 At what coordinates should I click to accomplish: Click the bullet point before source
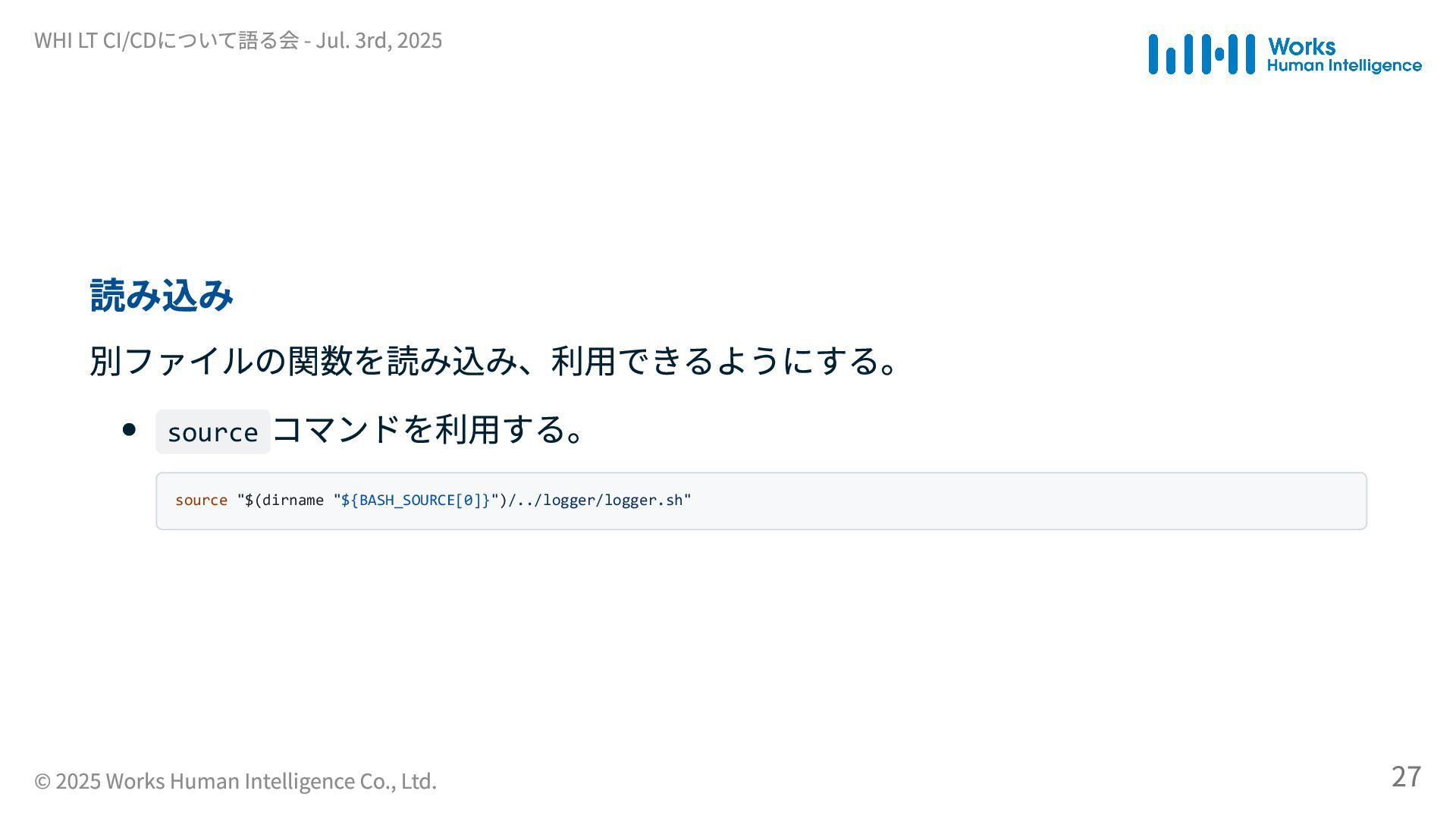click(129, 430)
